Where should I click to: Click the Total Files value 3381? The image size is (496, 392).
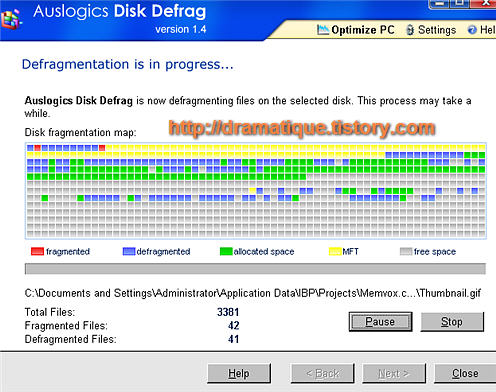[x=228, y=312]
